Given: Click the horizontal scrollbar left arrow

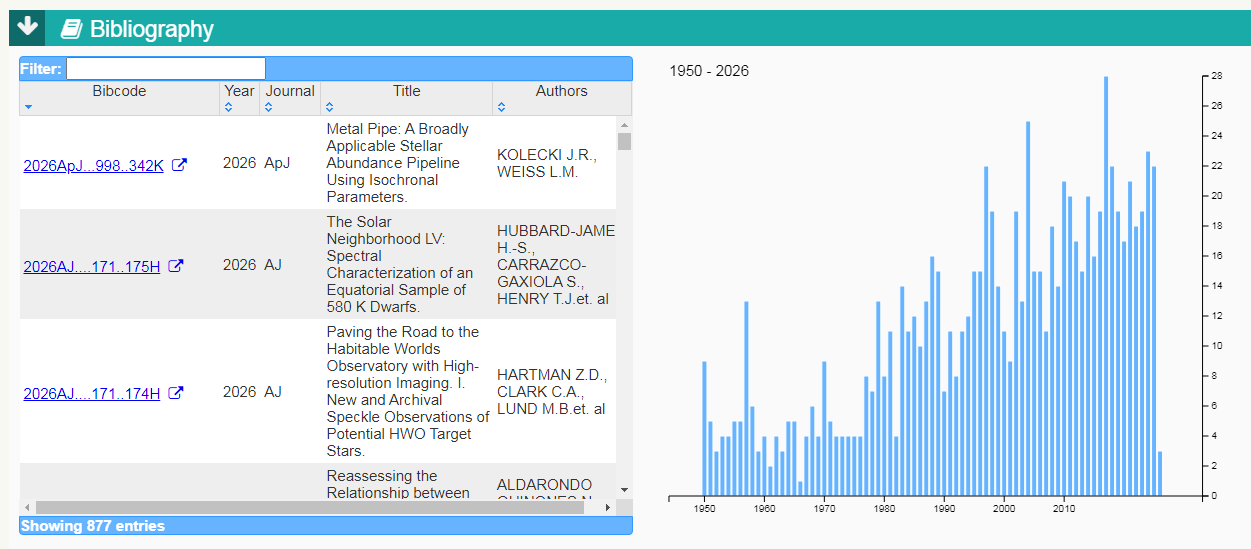Looking at the screenshot, I should tap(27, 508).
